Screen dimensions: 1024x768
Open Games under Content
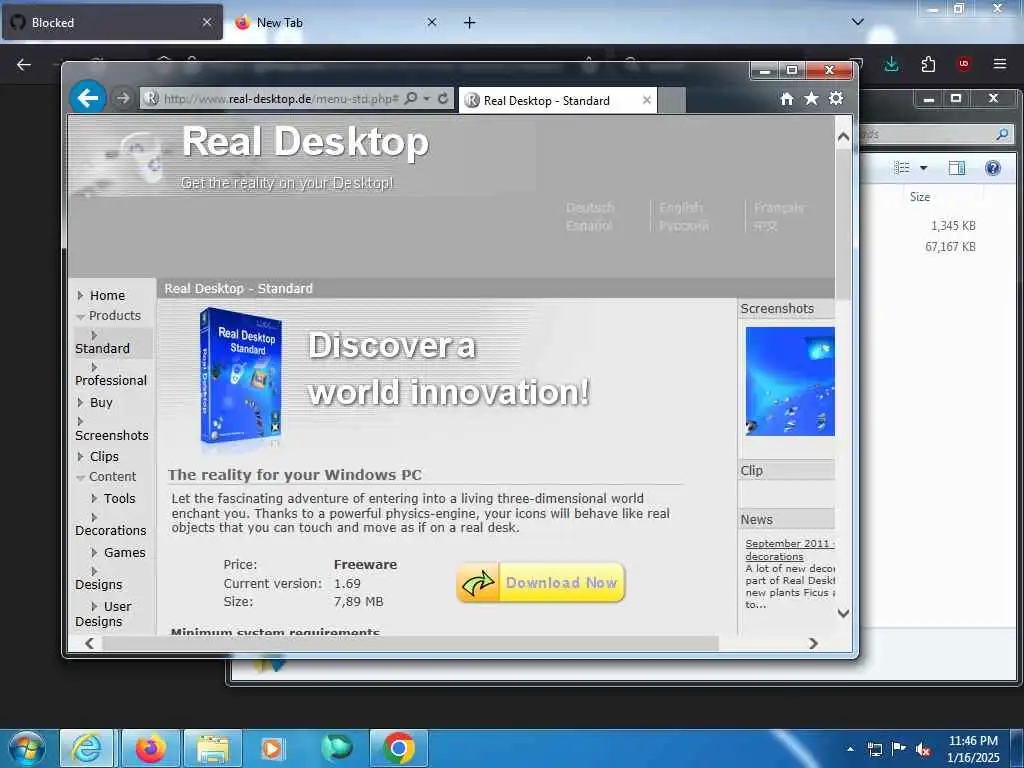coord(125,552)
